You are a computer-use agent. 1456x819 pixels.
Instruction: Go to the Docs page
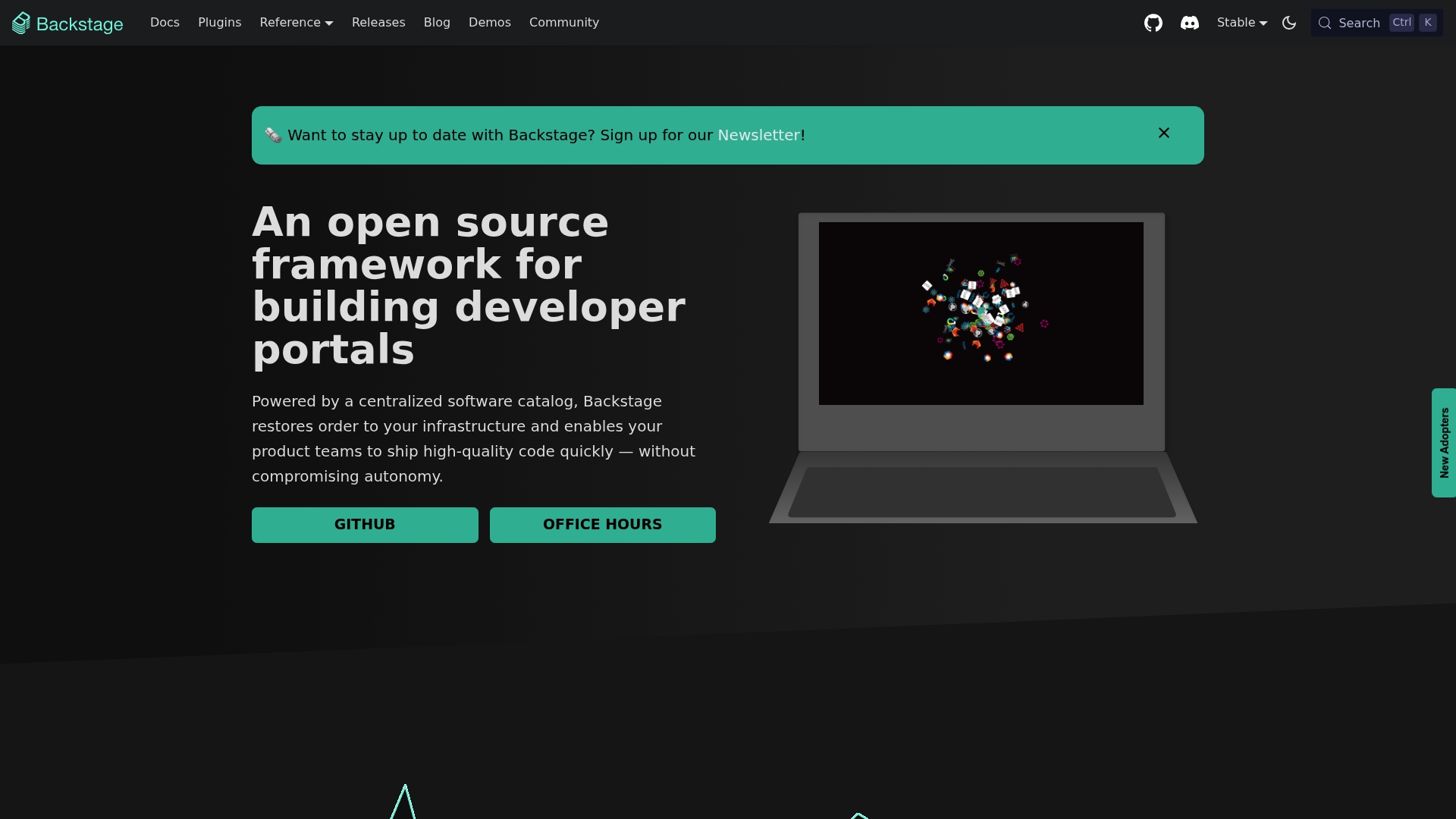pos(165,23)
